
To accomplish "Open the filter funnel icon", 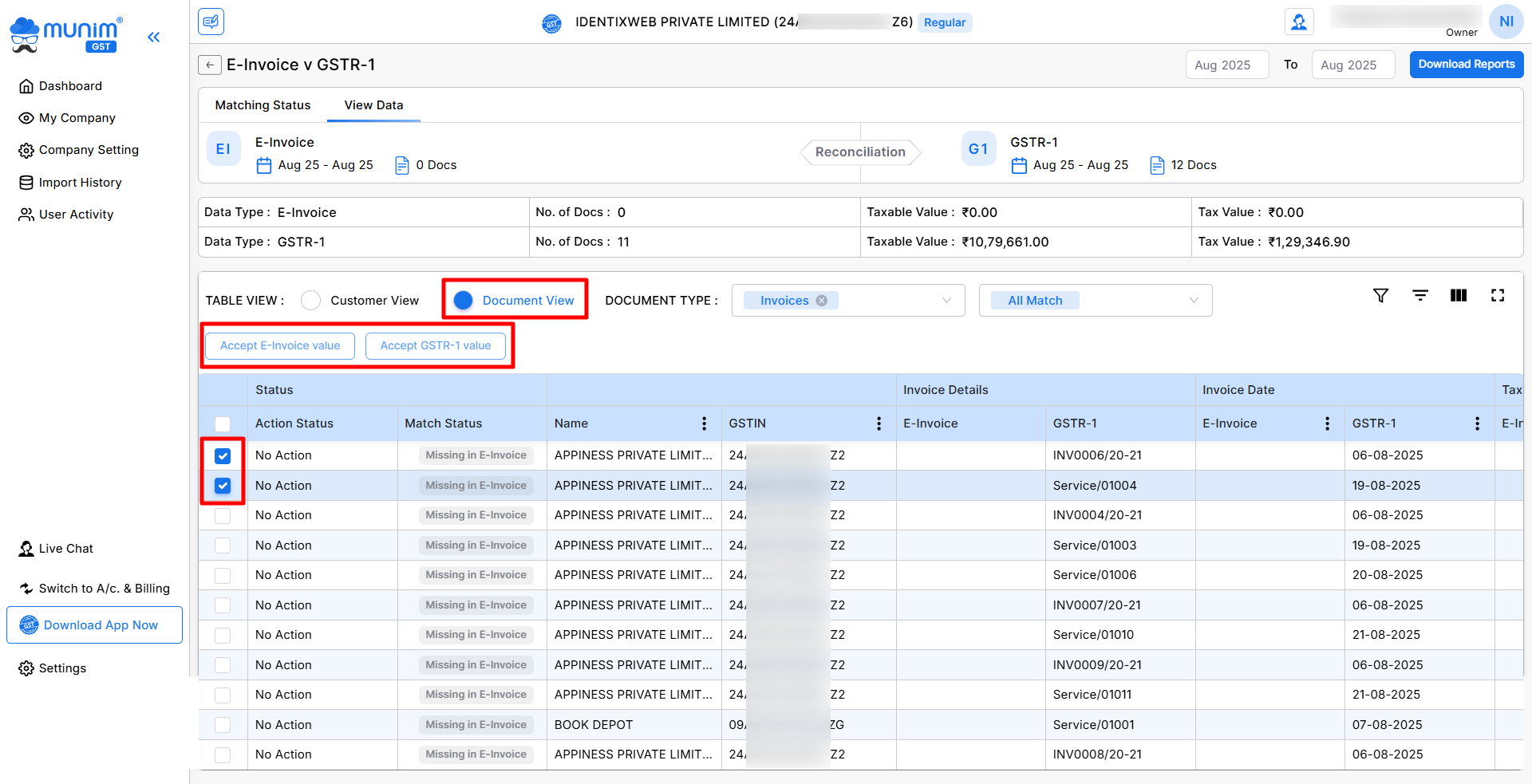I will pos(1380,296).
